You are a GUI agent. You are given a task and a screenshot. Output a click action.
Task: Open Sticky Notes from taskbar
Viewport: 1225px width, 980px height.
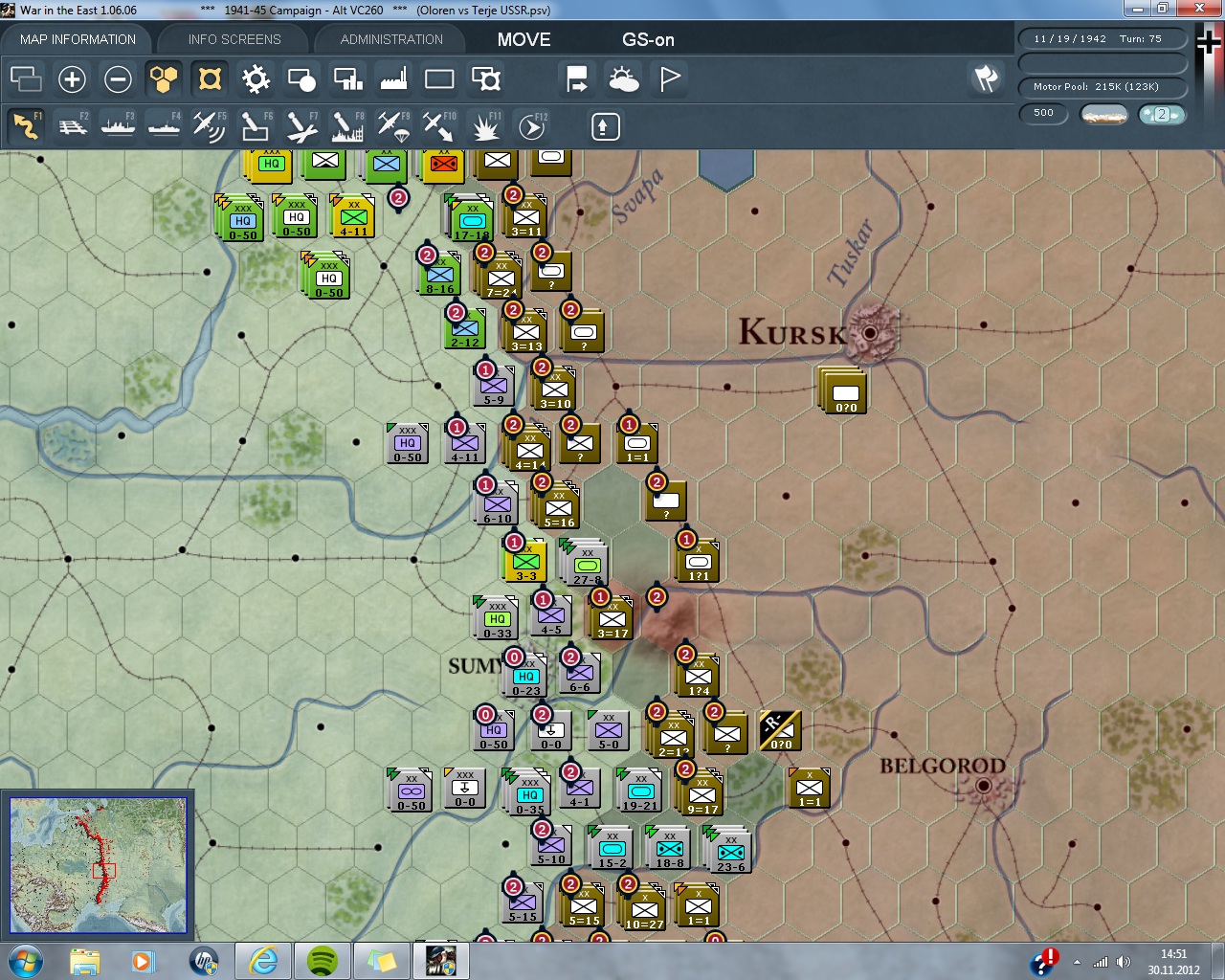[381, 961]
